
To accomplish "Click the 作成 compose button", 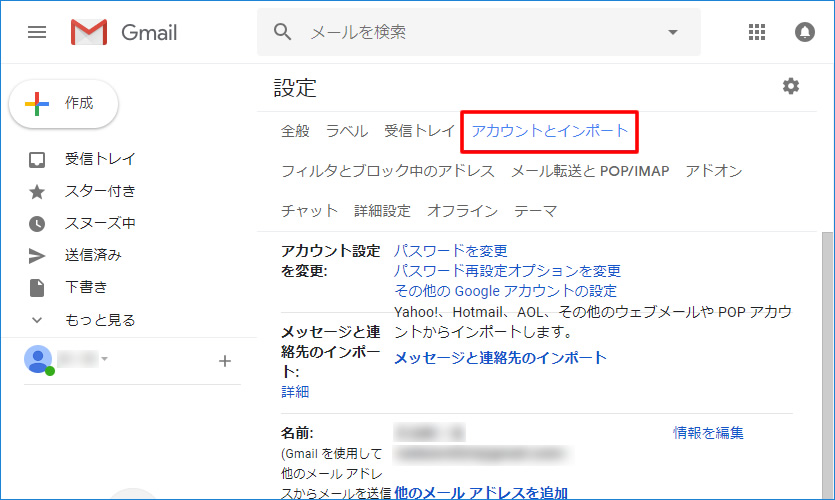I will pos(63,104).
